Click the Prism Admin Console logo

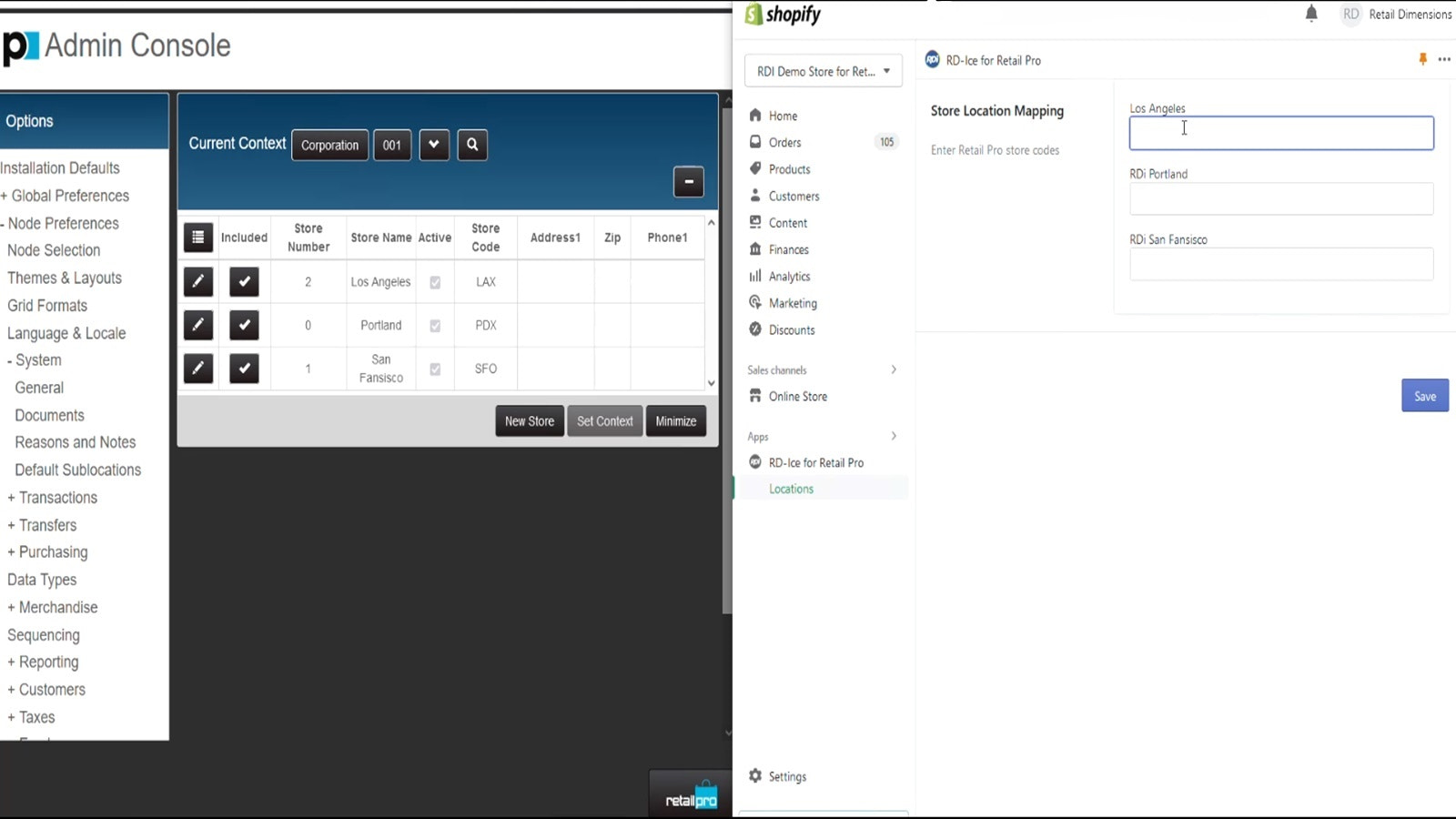coord(20,45)
